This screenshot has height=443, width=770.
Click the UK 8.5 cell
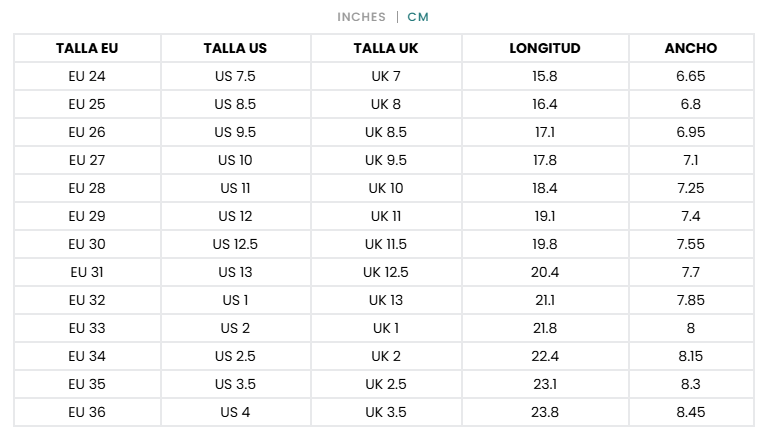[x=385, y=132]
